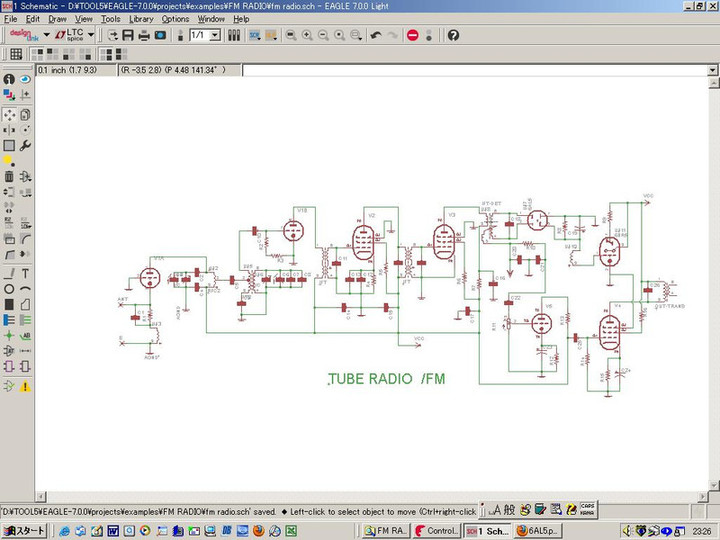
Task: Select the Delete trash can tool
Action: click(x=9, y=177)
